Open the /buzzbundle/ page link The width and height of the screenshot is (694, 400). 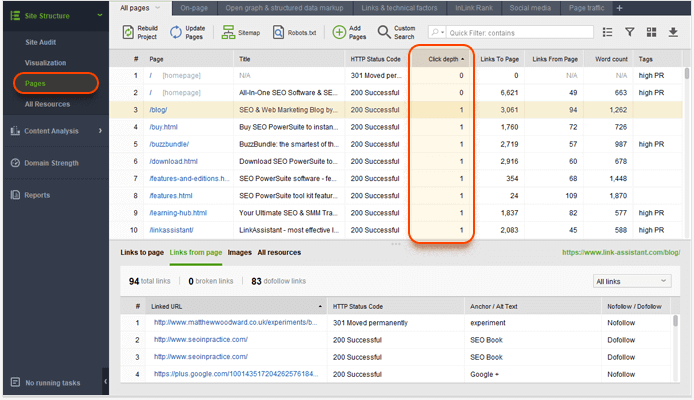click(x=169, y=144)
